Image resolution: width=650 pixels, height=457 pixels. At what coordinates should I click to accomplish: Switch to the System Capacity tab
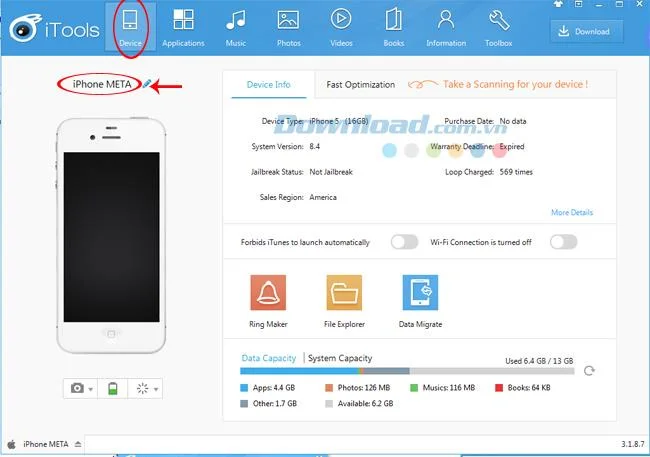[340, 358]
